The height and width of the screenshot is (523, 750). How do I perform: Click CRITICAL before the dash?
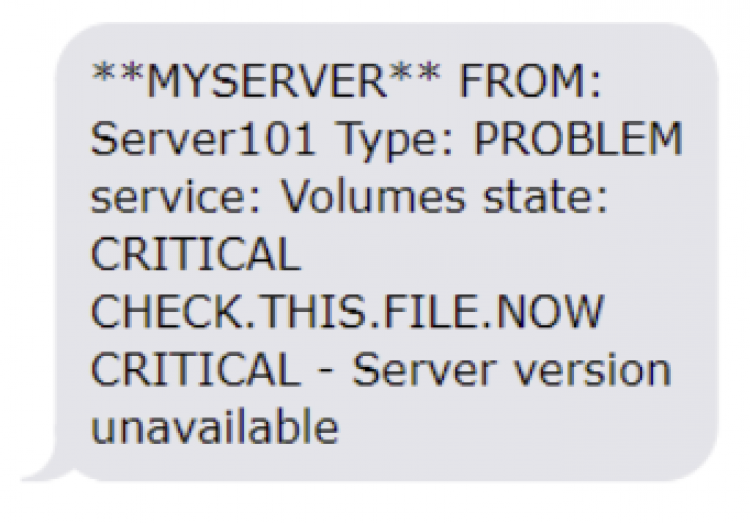point(196,370)
